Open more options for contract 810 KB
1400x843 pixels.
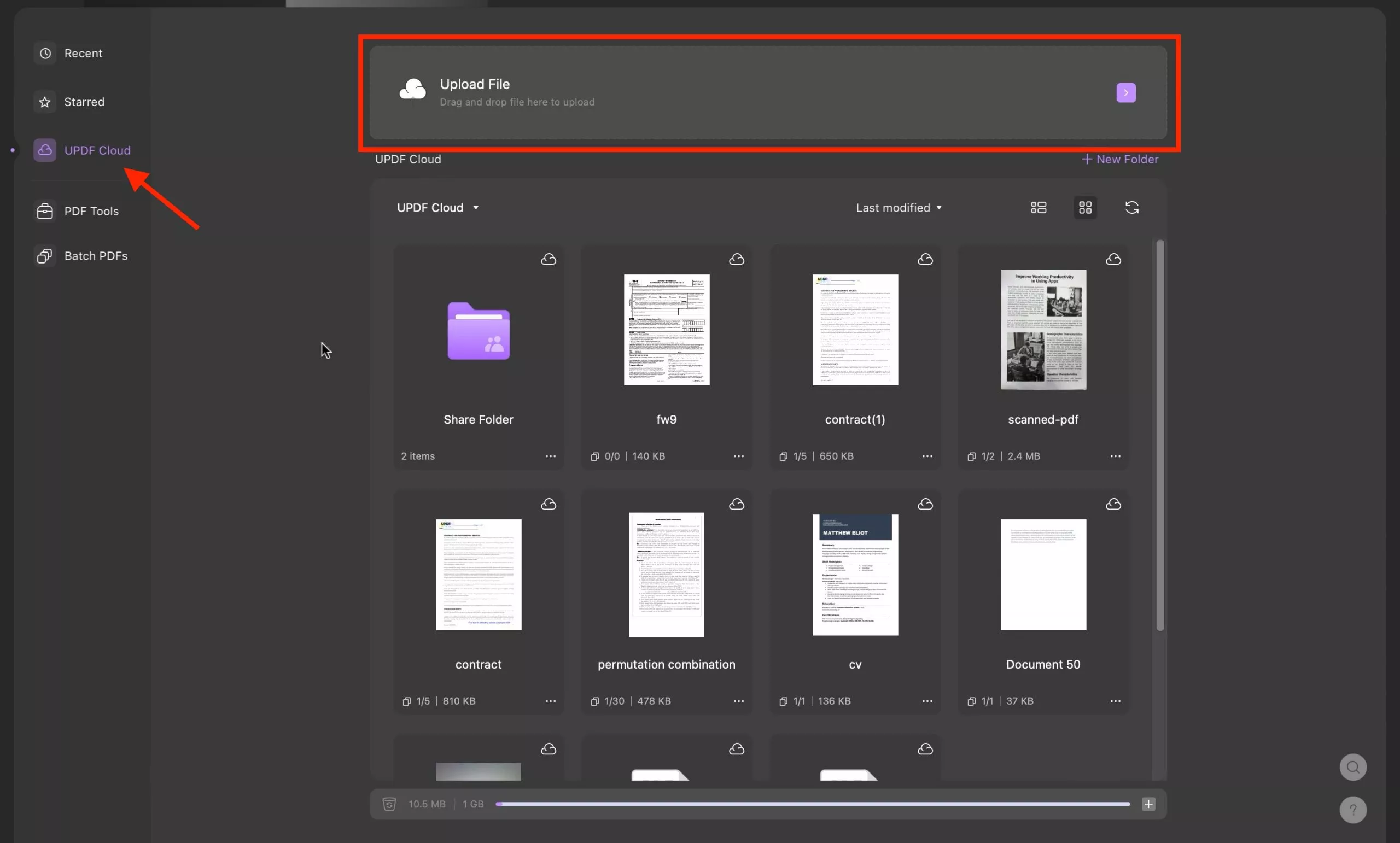point(550,701)
